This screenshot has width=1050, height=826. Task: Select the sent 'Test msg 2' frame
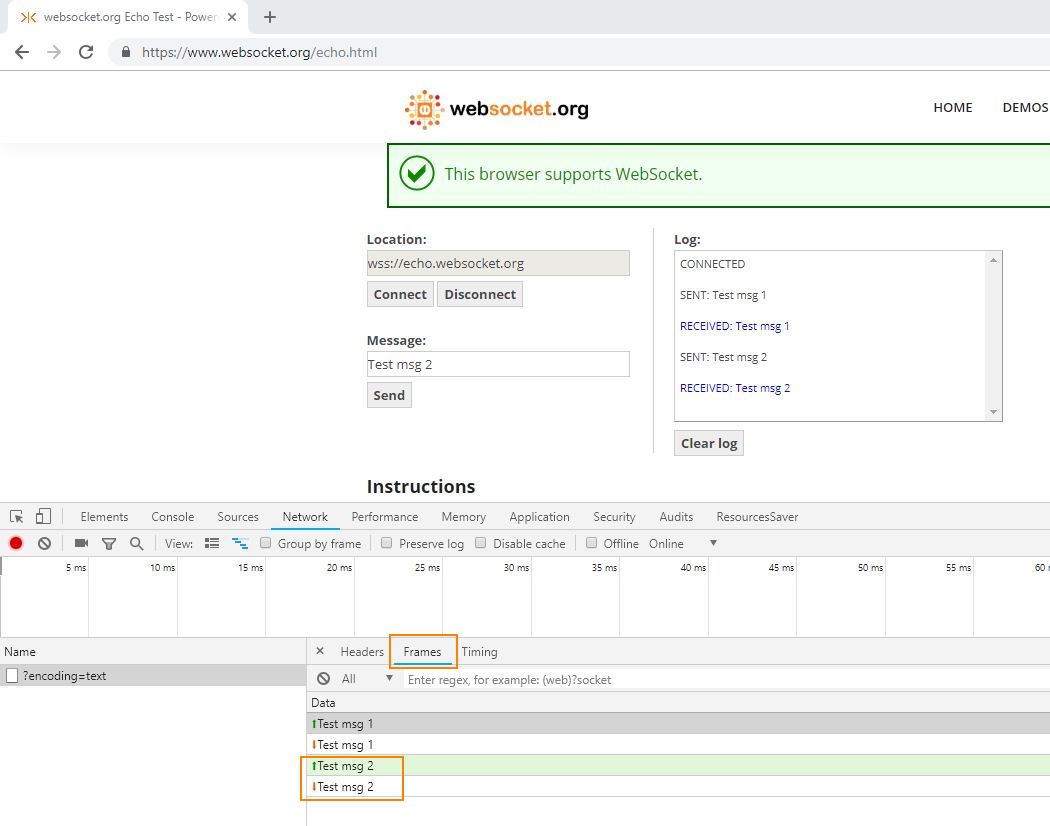point(678,766)
